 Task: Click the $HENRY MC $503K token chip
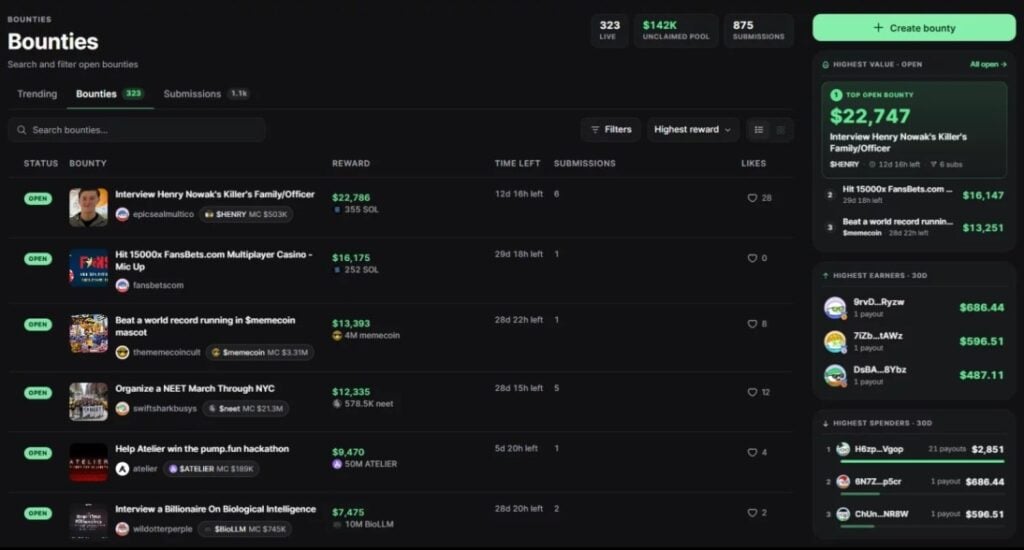pyautogui.click(x=246, y=214)
